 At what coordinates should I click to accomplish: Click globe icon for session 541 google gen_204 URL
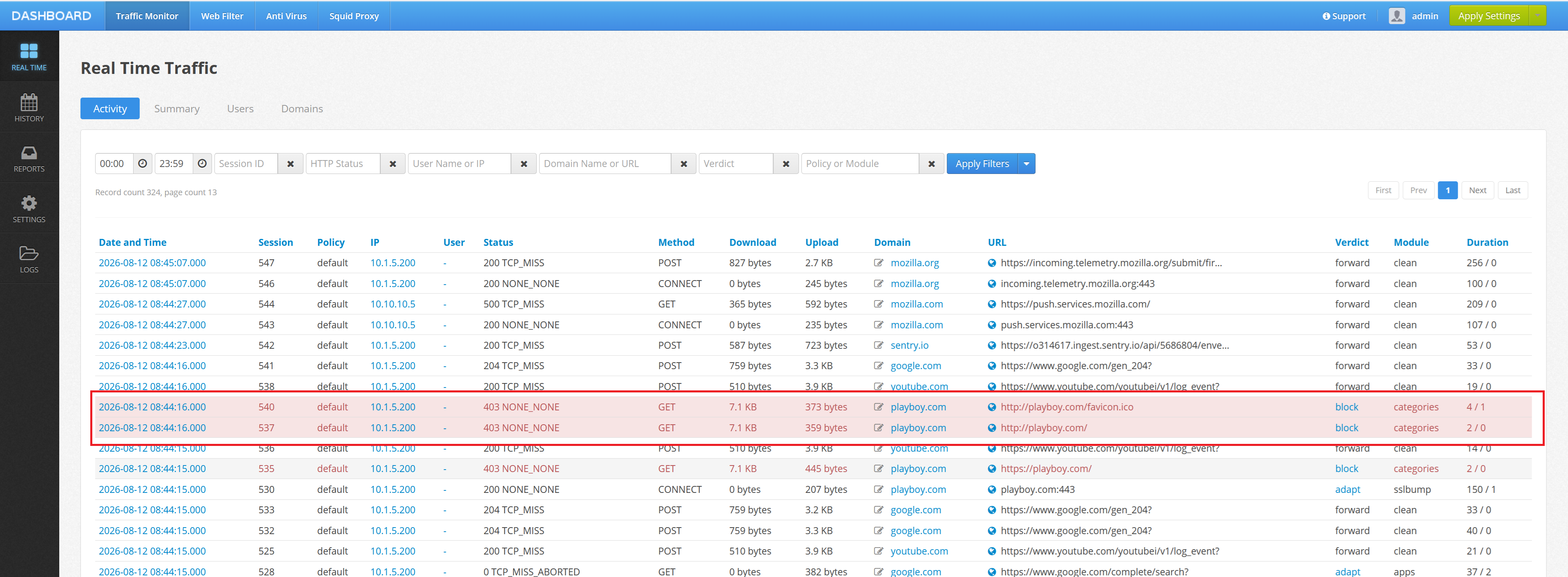coord(992,366)
